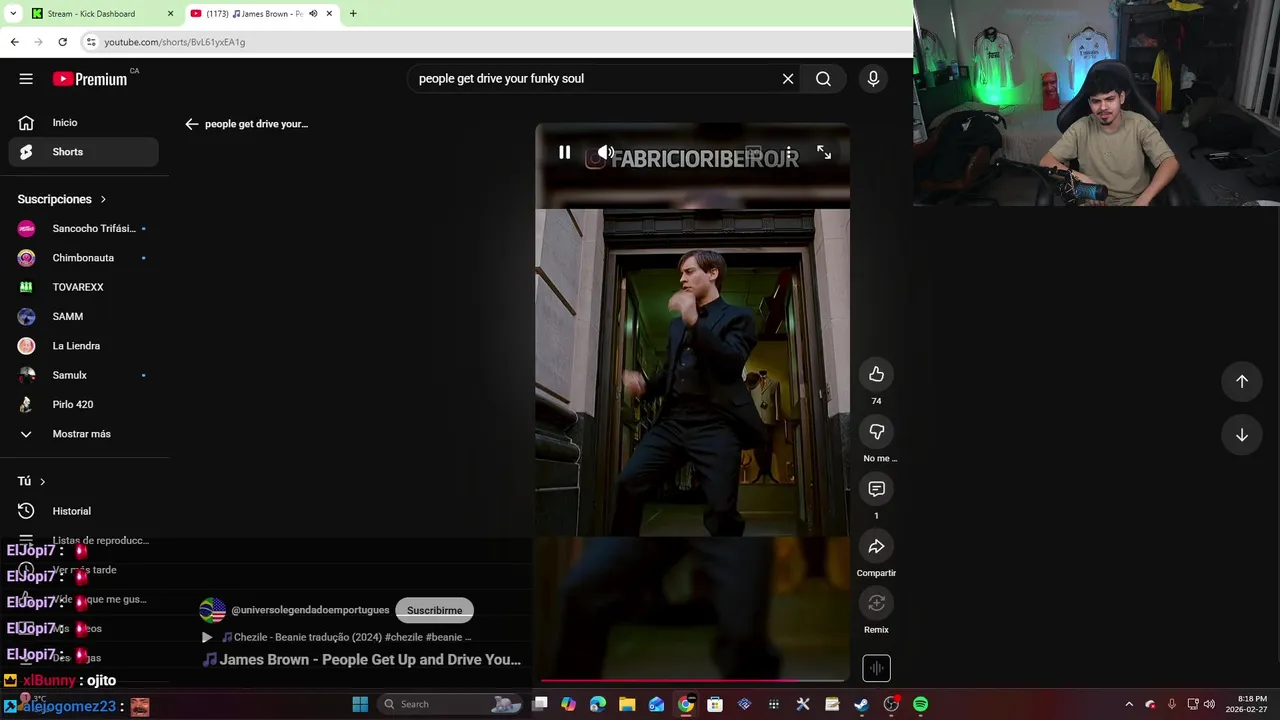Pause the playing Short

[x=564, y=152]
